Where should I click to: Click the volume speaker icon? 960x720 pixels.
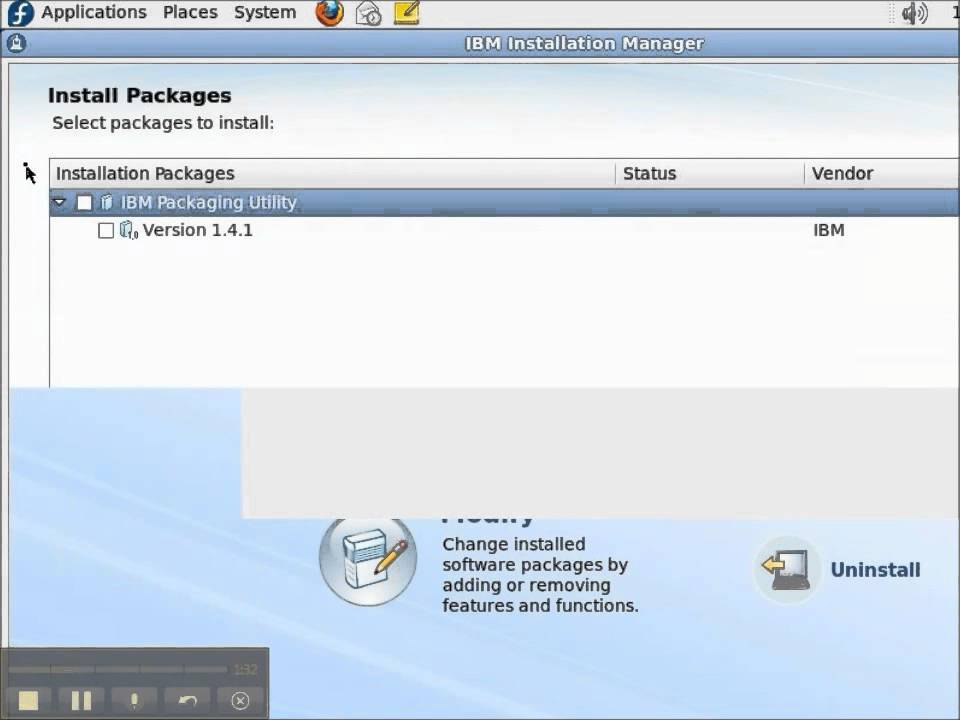point(915,13)
